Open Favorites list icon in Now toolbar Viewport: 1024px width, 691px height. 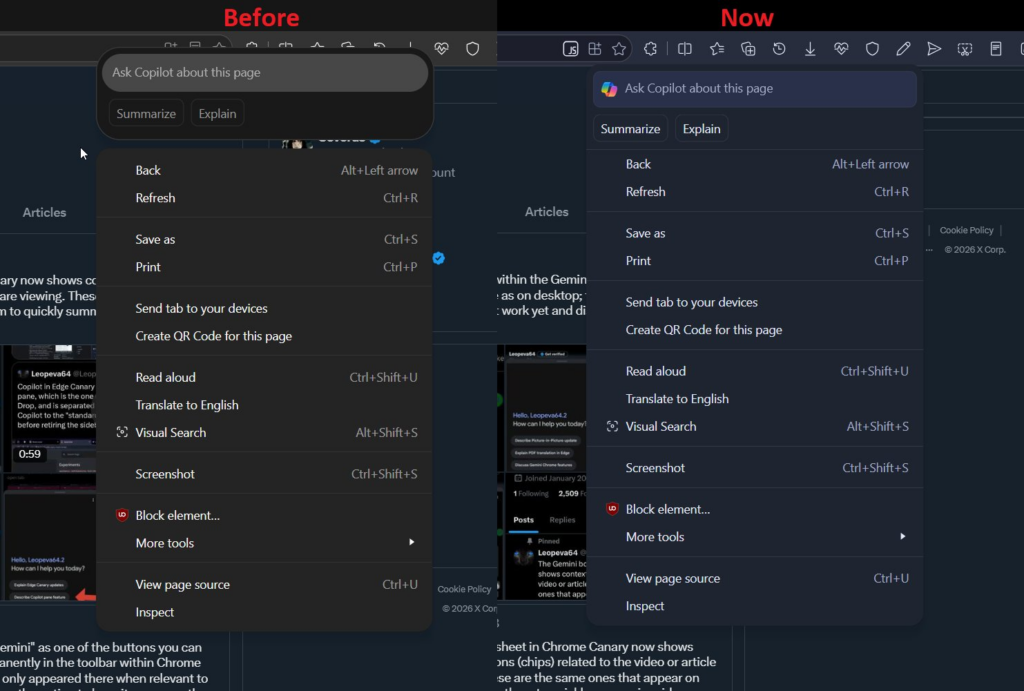pyautogui.click(x=716, y=49)
